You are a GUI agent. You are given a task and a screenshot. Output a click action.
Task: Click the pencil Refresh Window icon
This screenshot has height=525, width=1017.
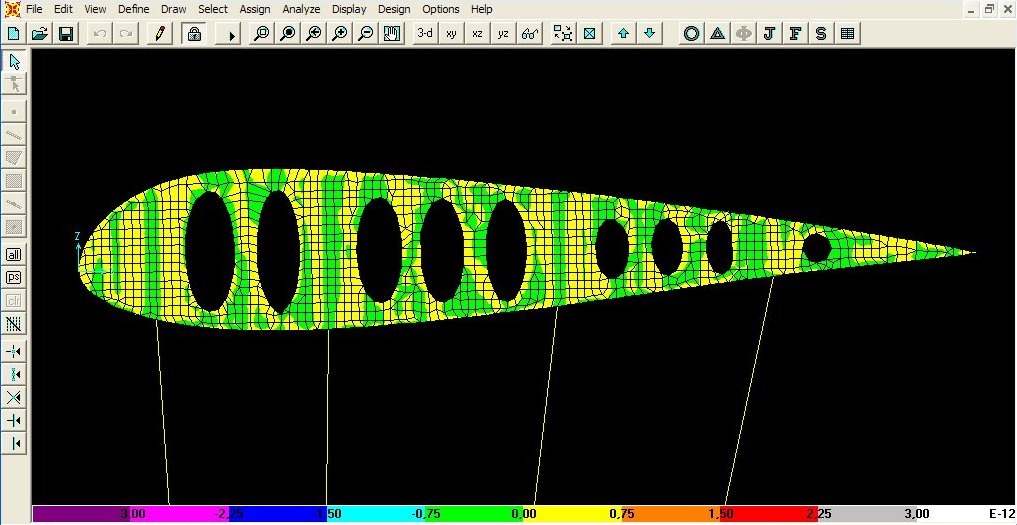tap(160, 33)
